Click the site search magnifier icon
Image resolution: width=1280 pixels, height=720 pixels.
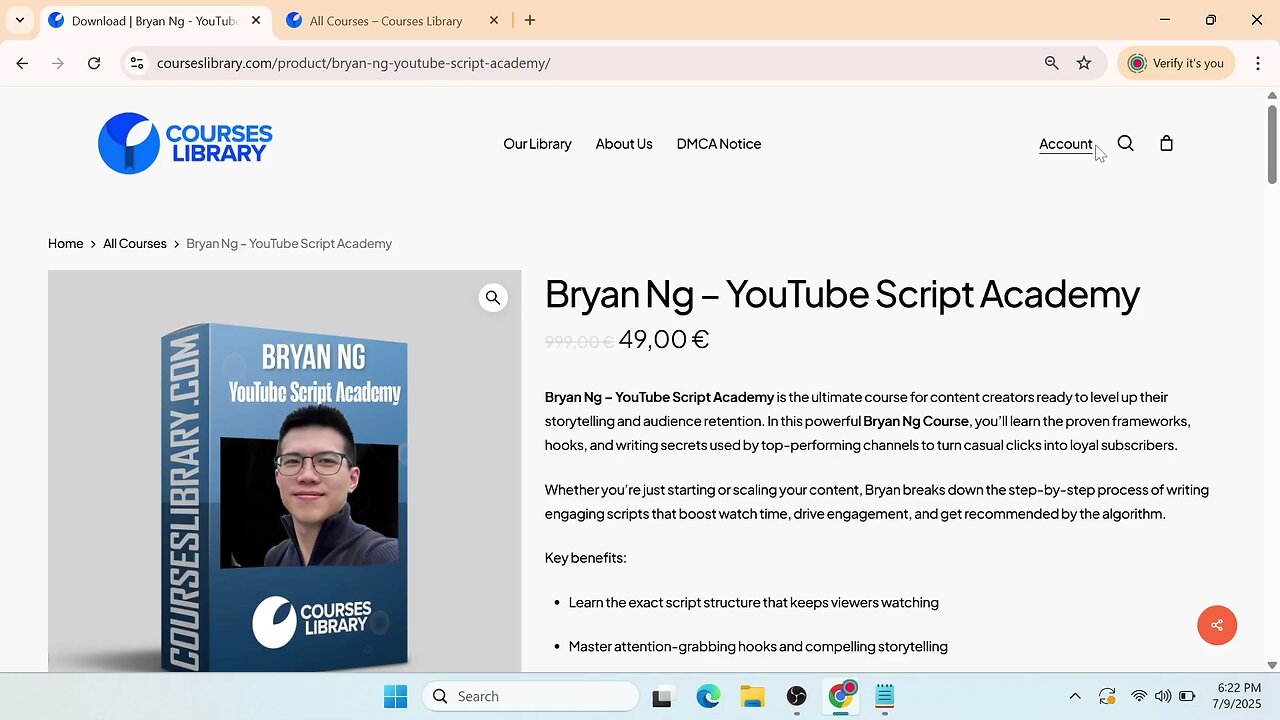click(x=1125, y=144)
